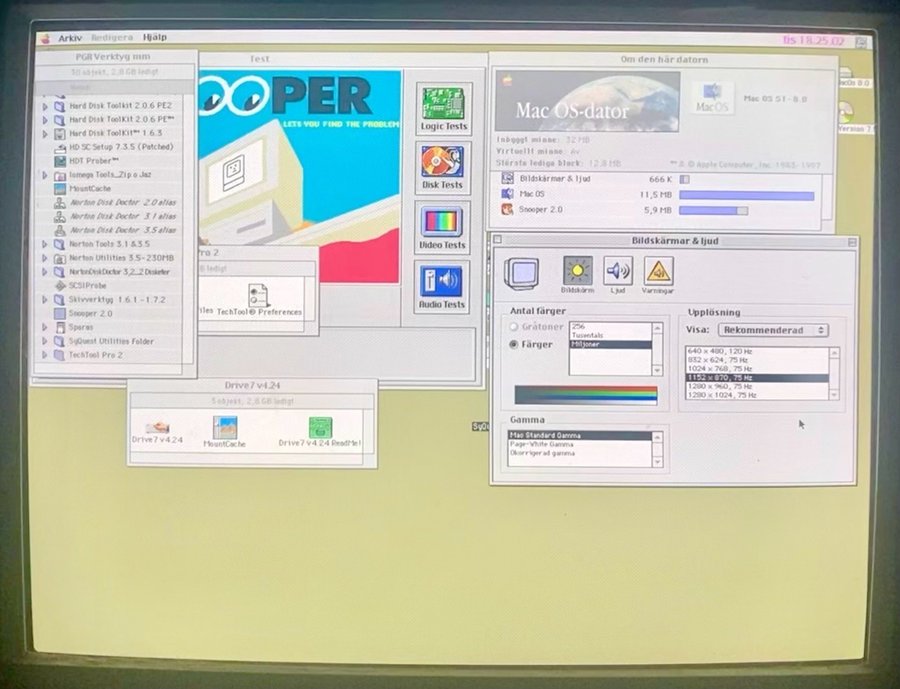Viewport: 900px width, 689px height.
Task: Open the Hjälp menu
Action: 154,37
